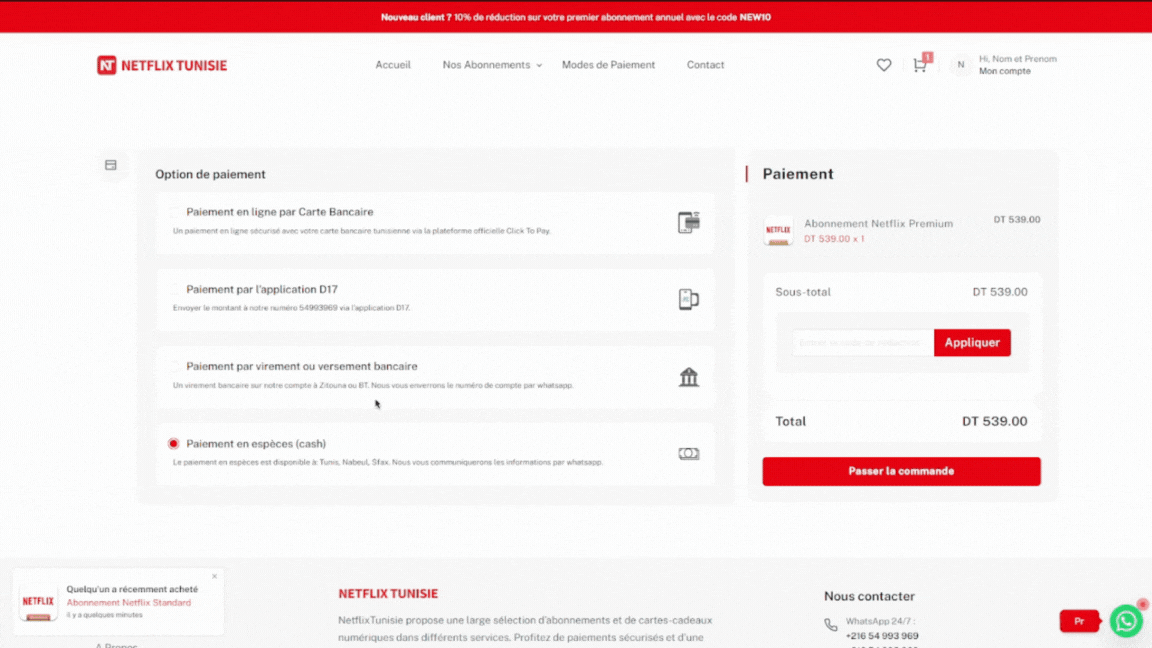Screen dimensions: 1152x648
Task: Click the red Pr floating button
Action: [1079, 622]
